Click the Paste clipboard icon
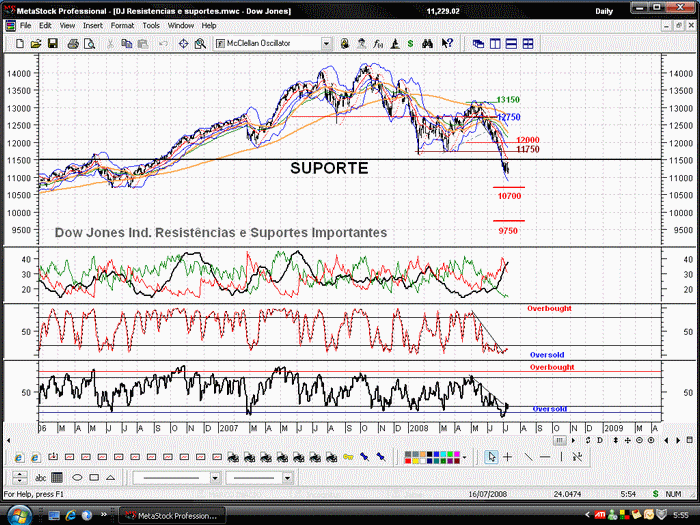Image resolution: width=700 pixels, height=525 pixels. coord(142,44)
